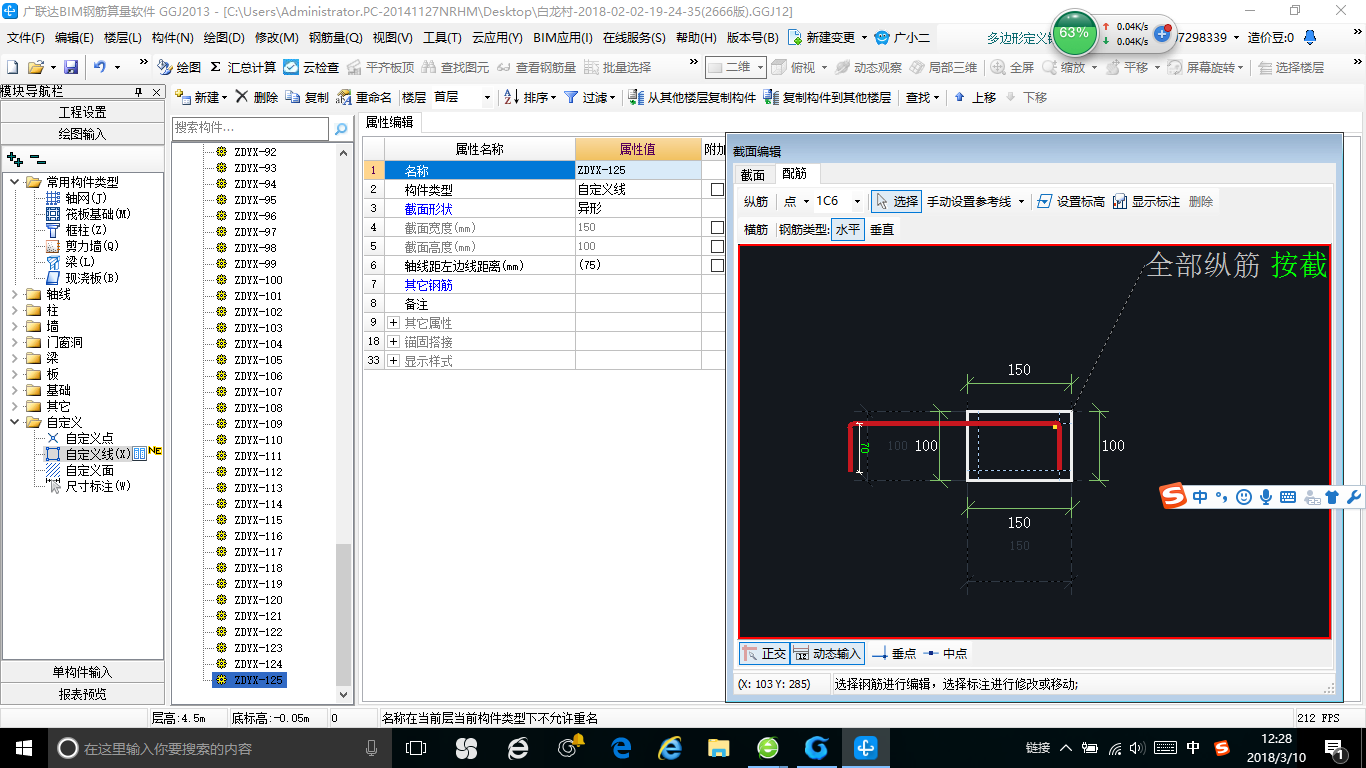Open Task View on the taskbar
Image resolution: width=1366 pixels, height=768 pixels.
click(x=415, y=747)
